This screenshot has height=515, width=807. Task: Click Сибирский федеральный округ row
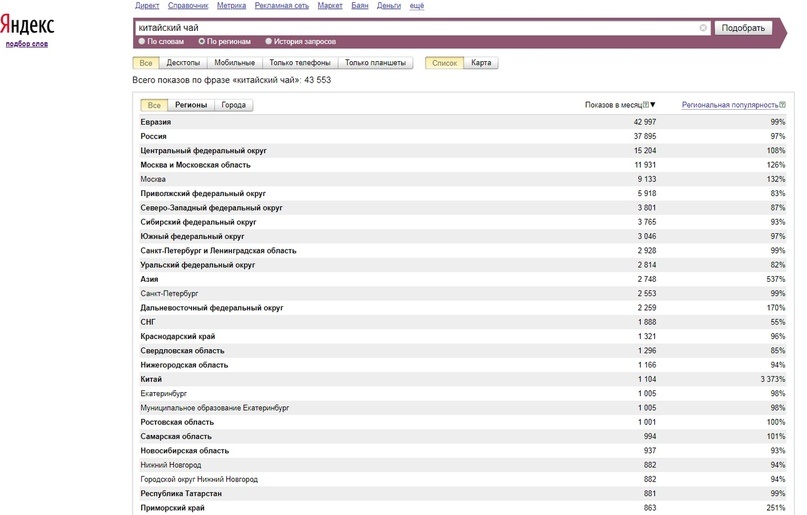[463, 222]
